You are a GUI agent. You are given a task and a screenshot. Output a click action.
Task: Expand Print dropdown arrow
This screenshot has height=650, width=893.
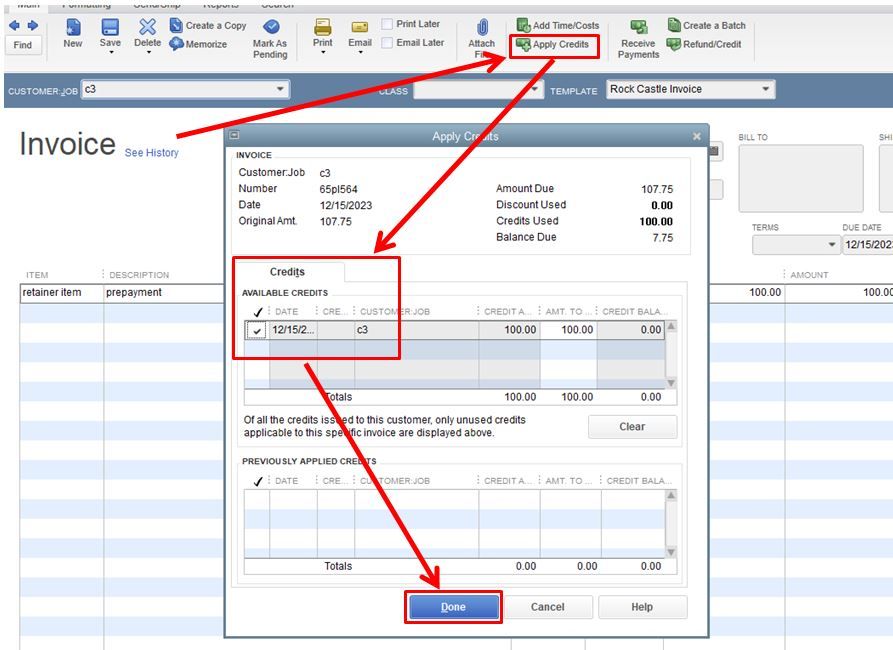[x=323, y=52]
